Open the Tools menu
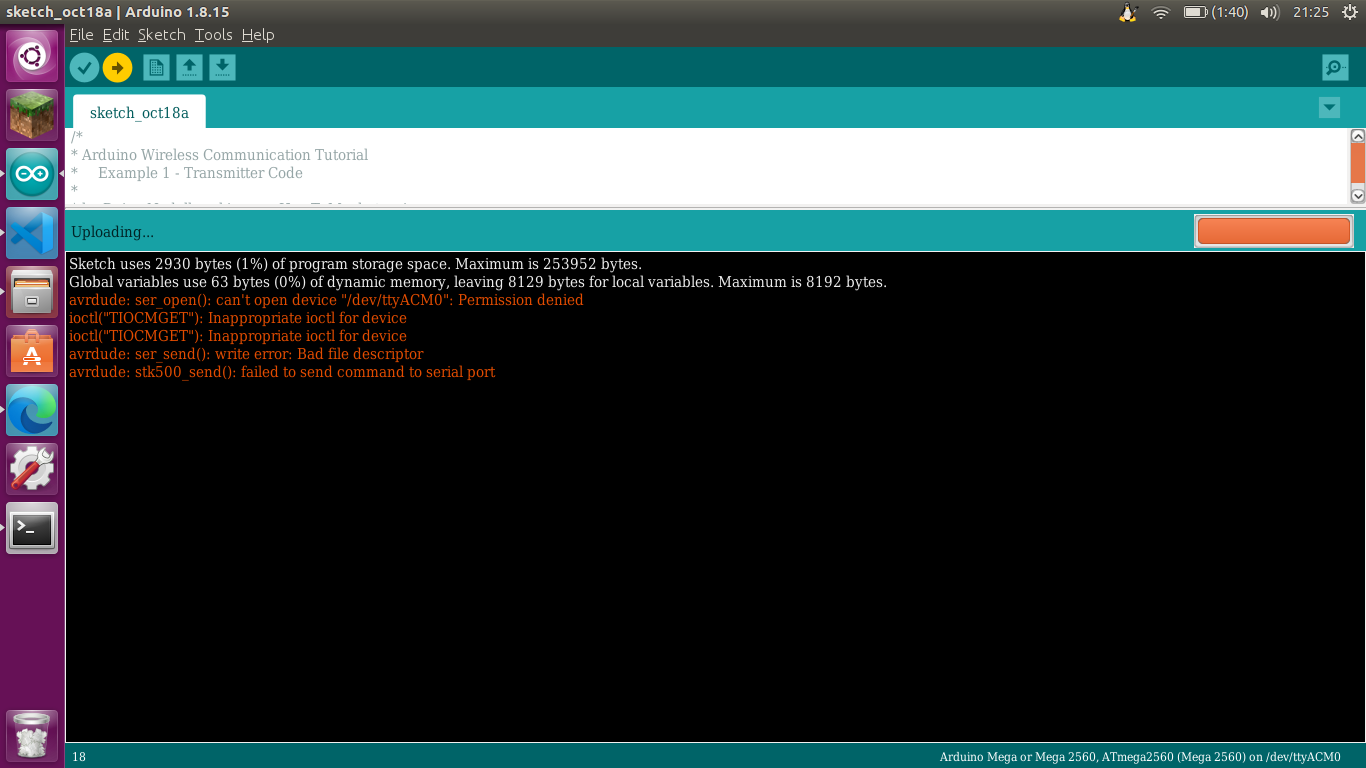This screenshot has width=1366, height=768. (213, 34)
